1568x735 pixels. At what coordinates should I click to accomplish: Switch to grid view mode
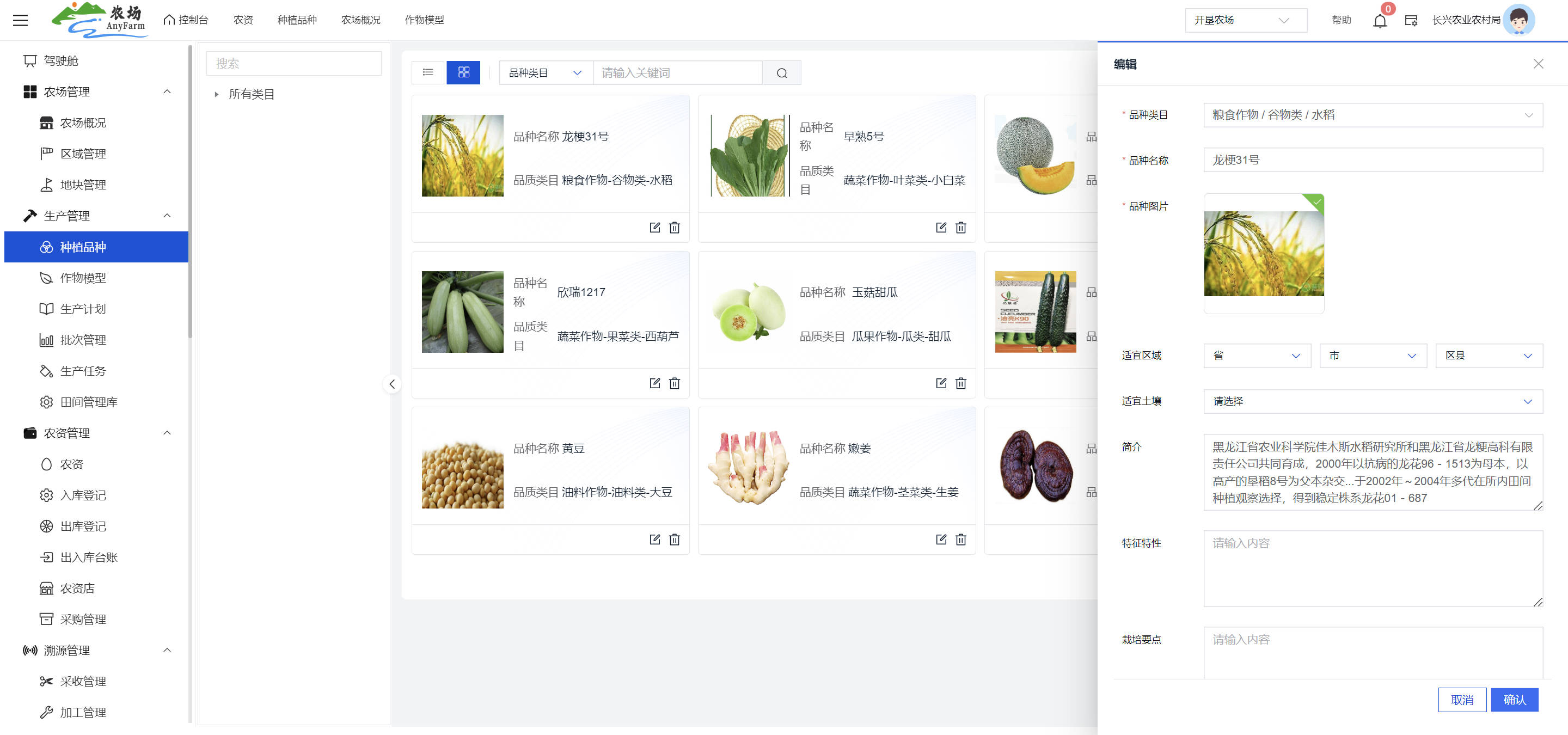pos(463,72)
